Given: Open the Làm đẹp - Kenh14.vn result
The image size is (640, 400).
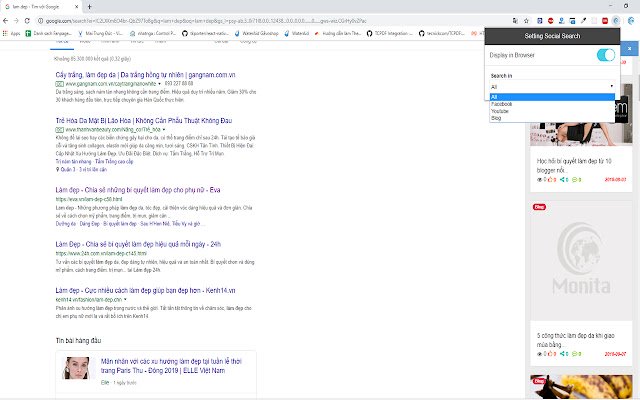Looking at the screenshot, I should [145, 290].
